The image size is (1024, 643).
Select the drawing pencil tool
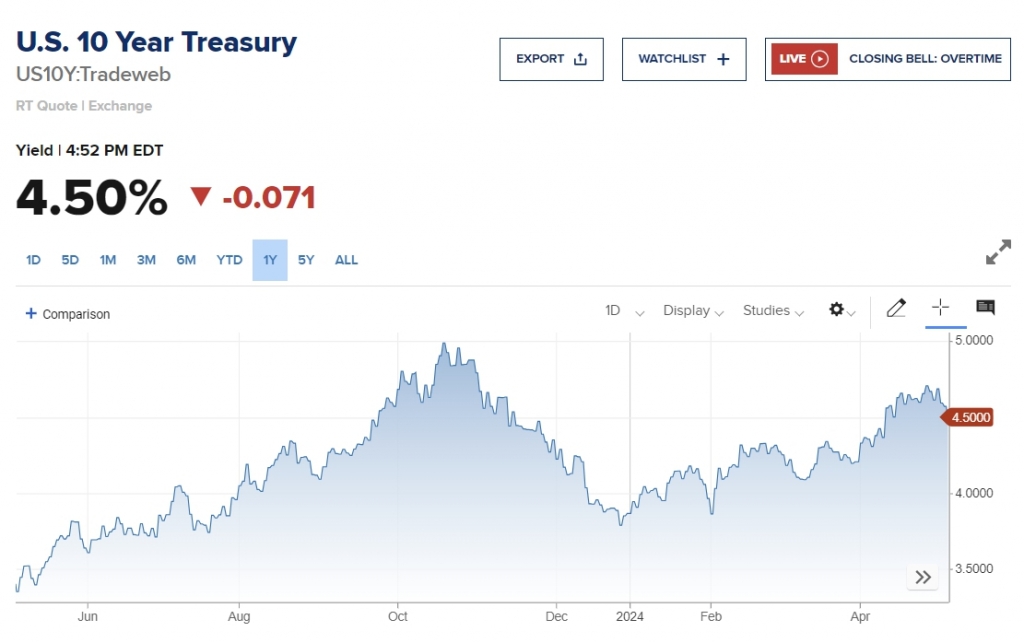[x=896, y=308]
